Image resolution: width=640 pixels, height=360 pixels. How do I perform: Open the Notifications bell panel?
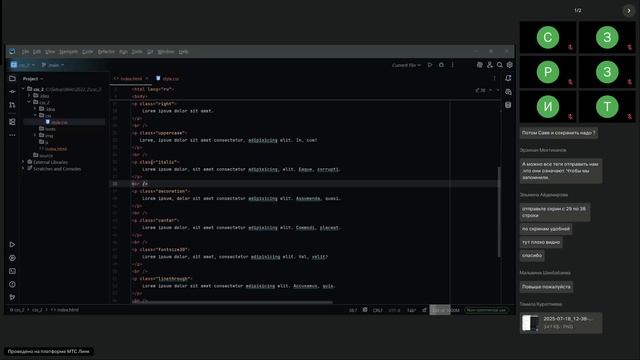tap(508, 78)
